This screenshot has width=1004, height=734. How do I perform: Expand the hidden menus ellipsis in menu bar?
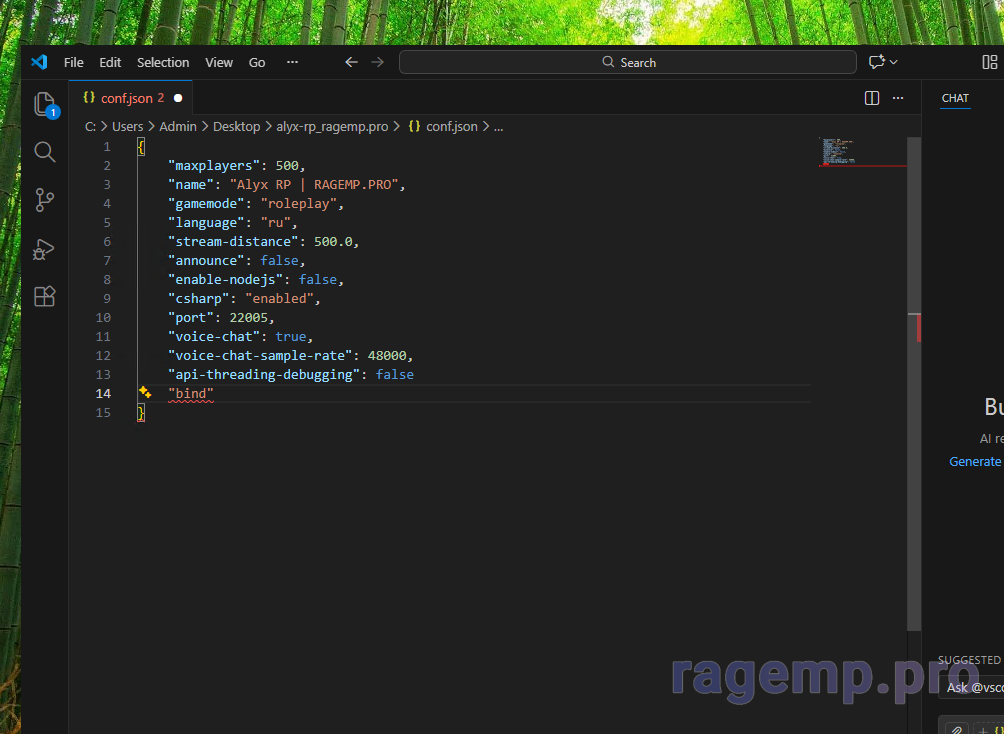(x=292, y=62)
